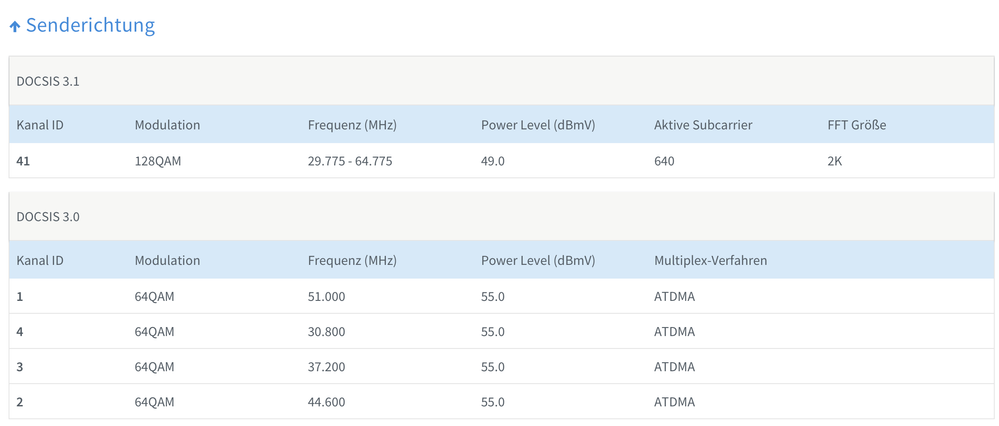Click the 2K FFT size value
This screenshot has height=426, width=999.
[x=835, y=161]
